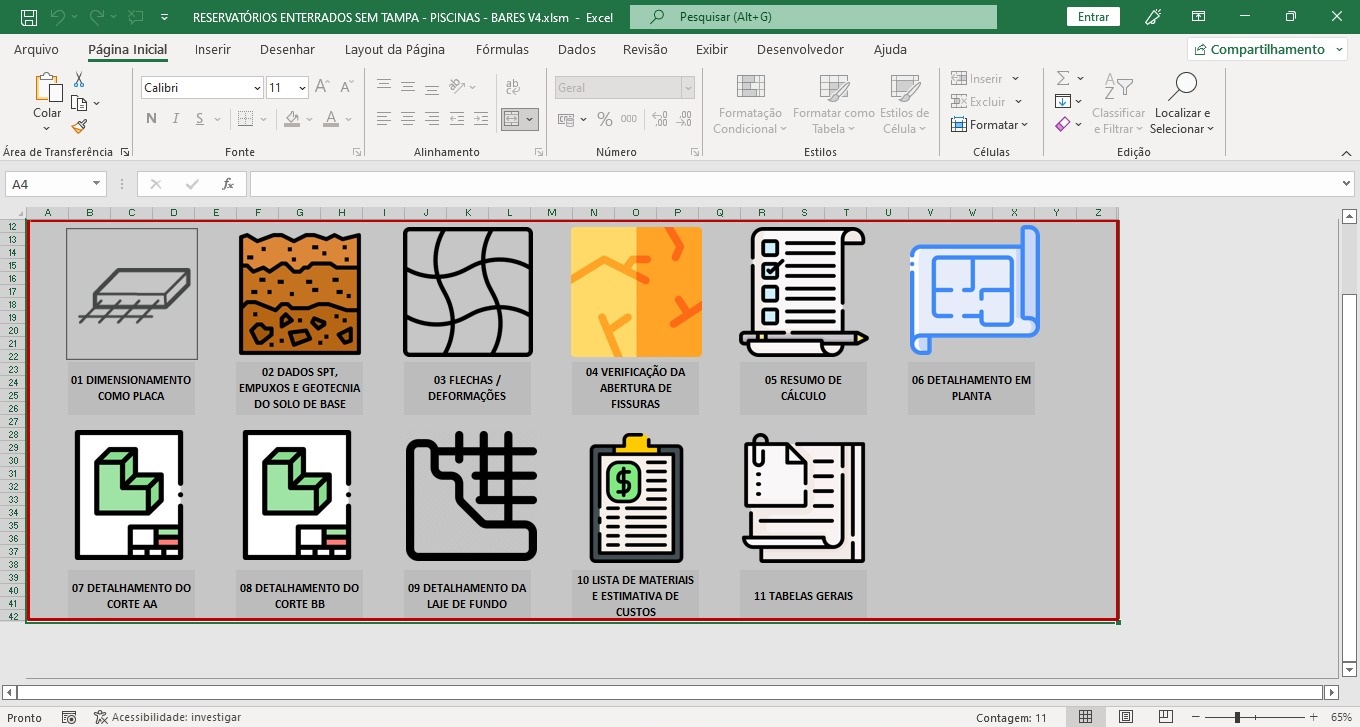Open the 04 Verificação da Abertura de Fissuras icon
The height and width of the screenshot is (727, 1360).
coord(636,292)
